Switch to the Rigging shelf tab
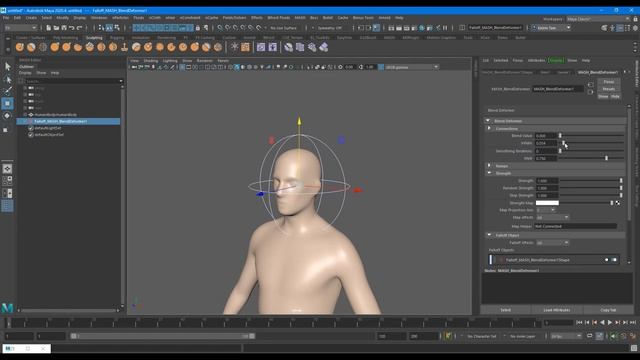Screen dimensions: 640x360 (117, 38)
